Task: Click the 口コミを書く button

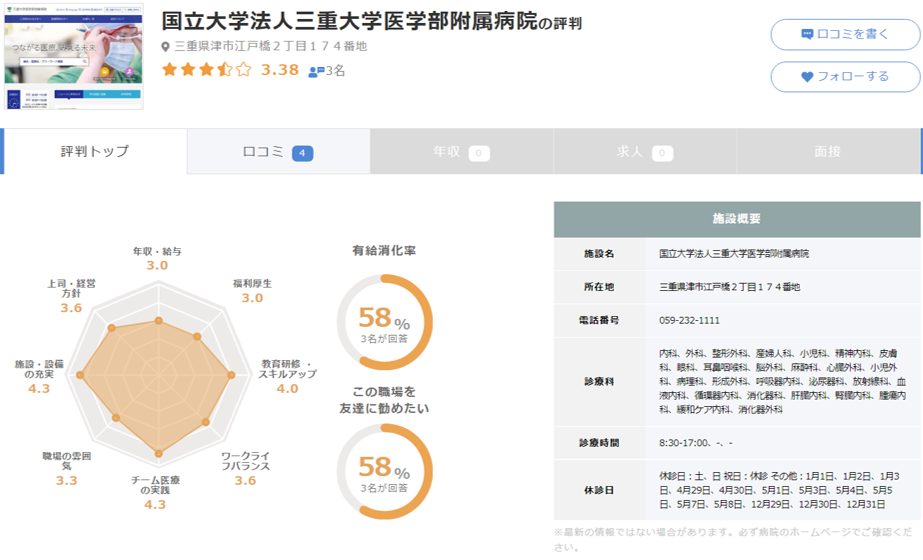Action: [845, 34]
